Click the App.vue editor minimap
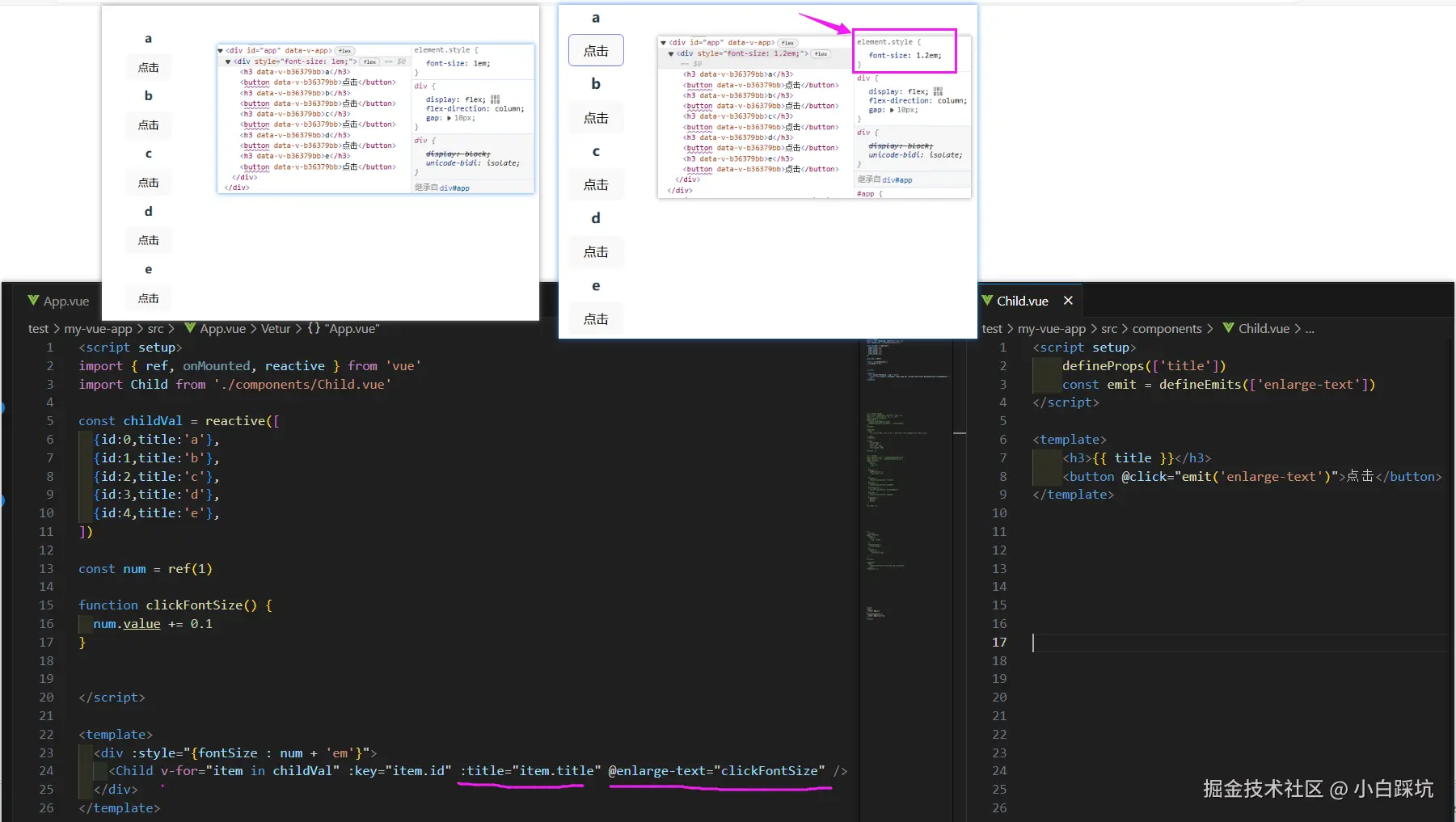Viewport: 1456px width, 822px height. [x=908, y=481]
